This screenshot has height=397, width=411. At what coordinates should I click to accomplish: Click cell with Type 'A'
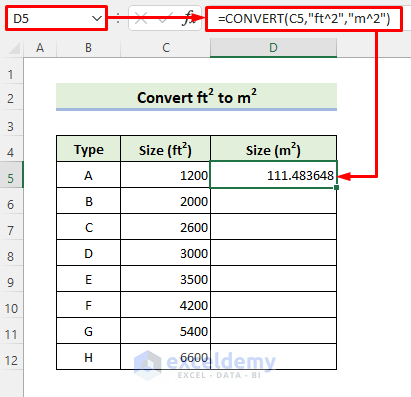tap(89, 175)
